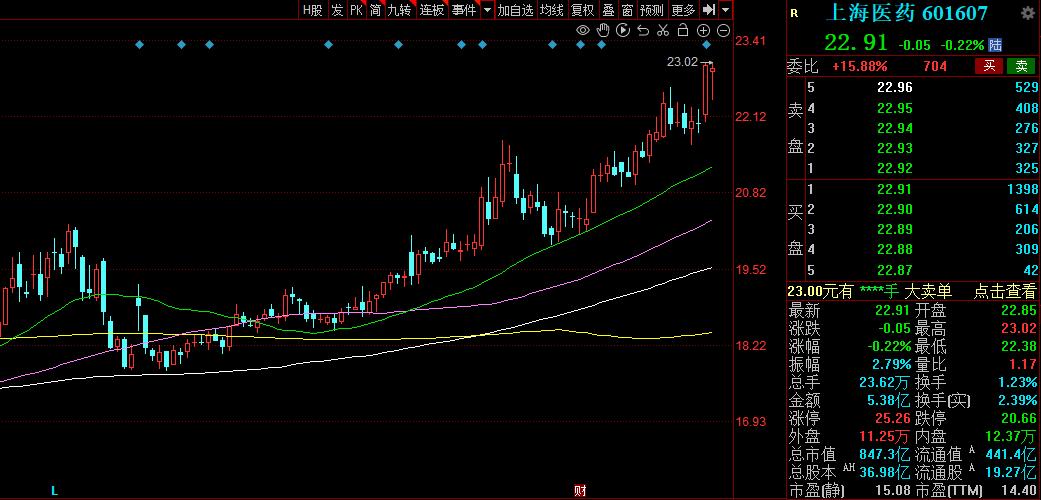Click the circular play replay icon
The width and height of the screenshot is (1041, 500).
(x=623, y=31)
